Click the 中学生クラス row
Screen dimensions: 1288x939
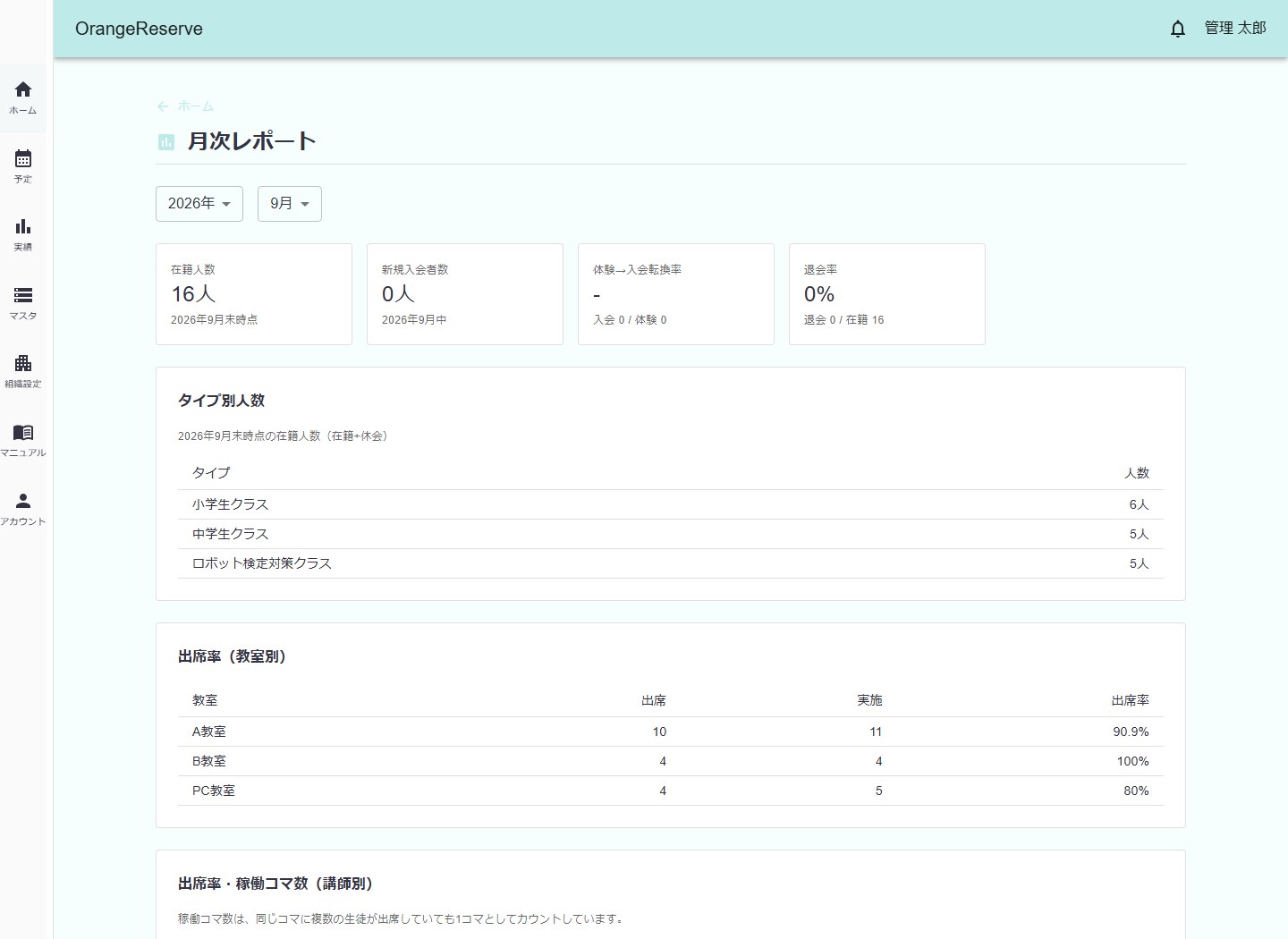(x=671, y=534)
